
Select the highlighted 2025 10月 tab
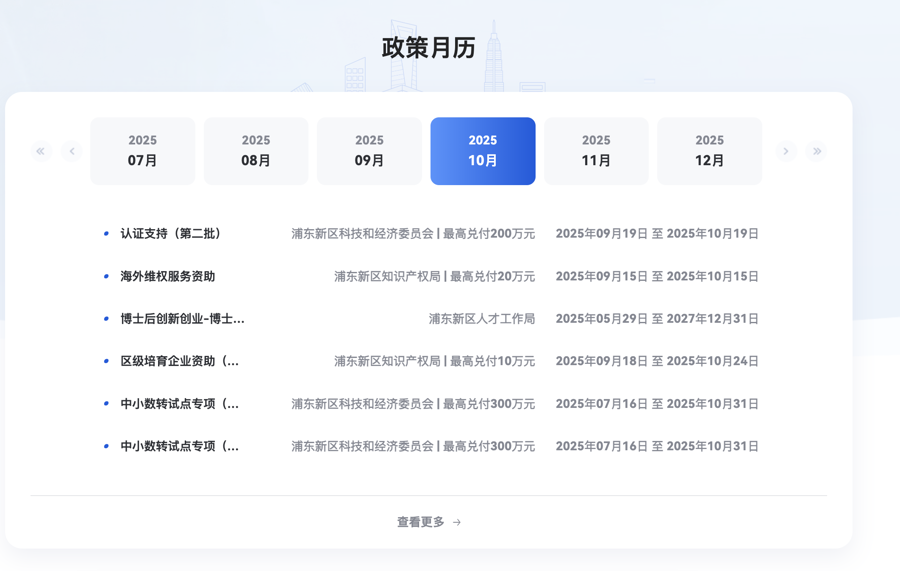pos(483,151)
